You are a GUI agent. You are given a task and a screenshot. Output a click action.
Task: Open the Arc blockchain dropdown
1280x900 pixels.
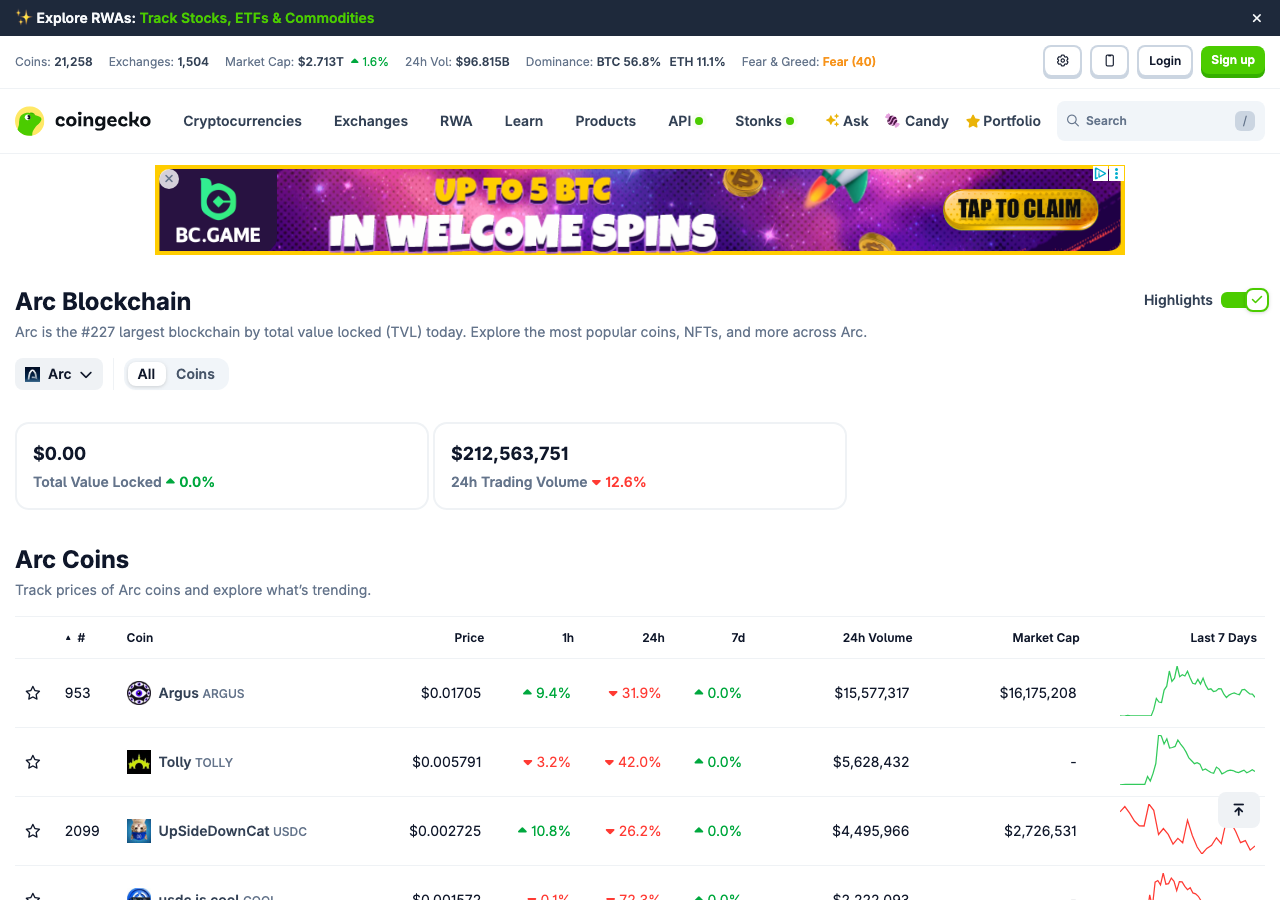[59, 374]
